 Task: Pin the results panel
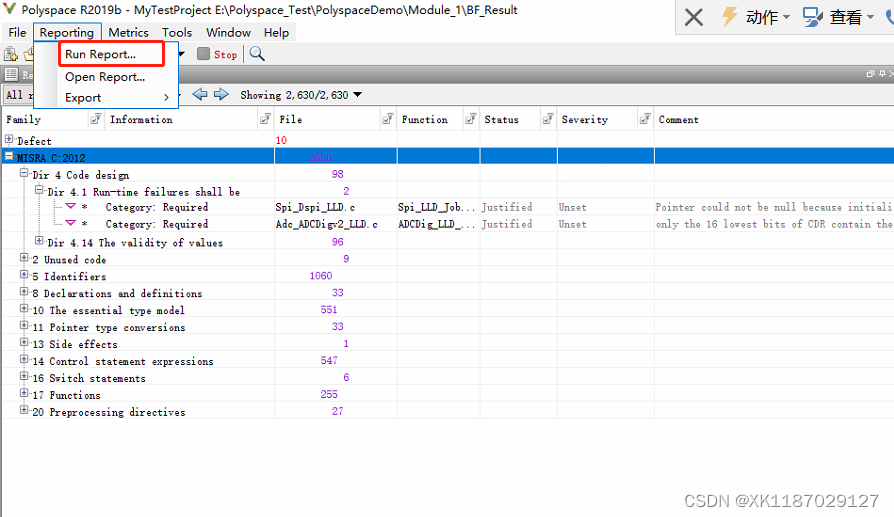(x=881, y=74)
